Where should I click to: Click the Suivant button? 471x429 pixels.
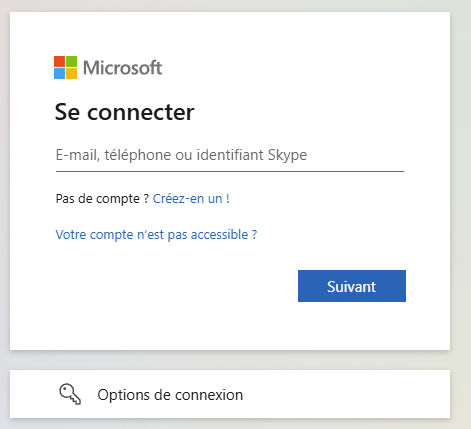[352, 286]
